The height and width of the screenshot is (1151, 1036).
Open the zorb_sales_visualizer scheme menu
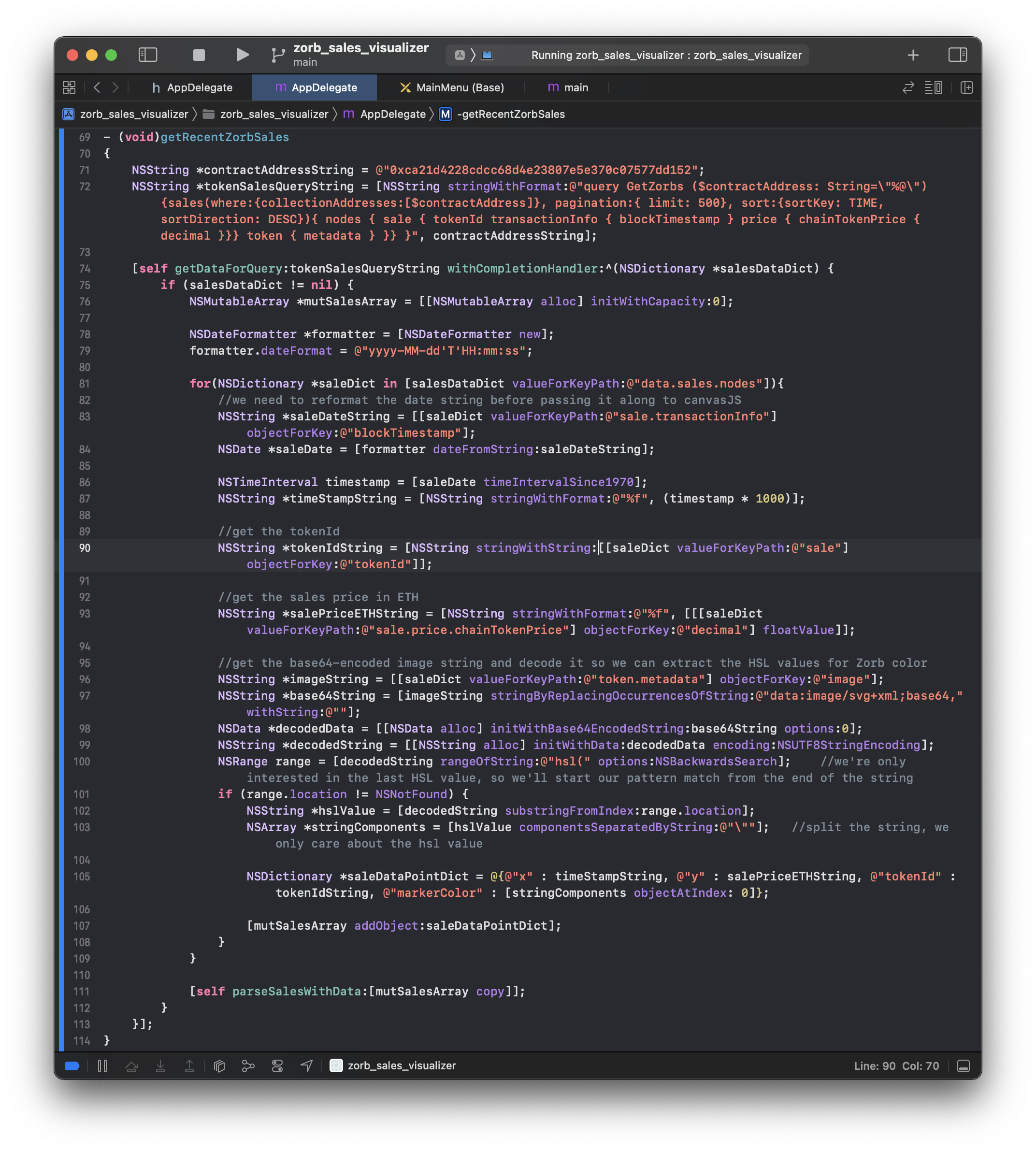tap(360, 54)
